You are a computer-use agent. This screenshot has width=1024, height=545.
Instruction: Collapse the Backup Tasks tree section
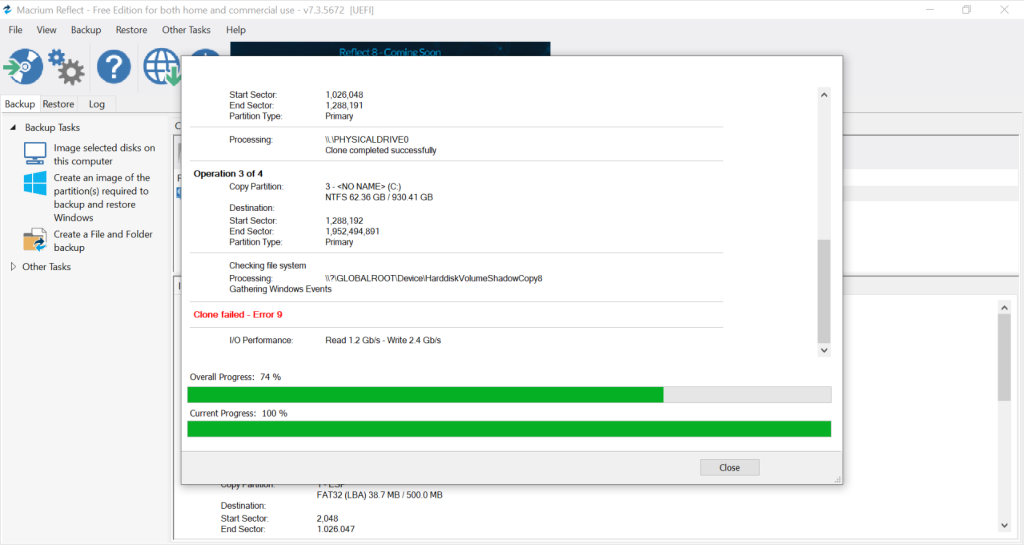[x=14, y=128]
